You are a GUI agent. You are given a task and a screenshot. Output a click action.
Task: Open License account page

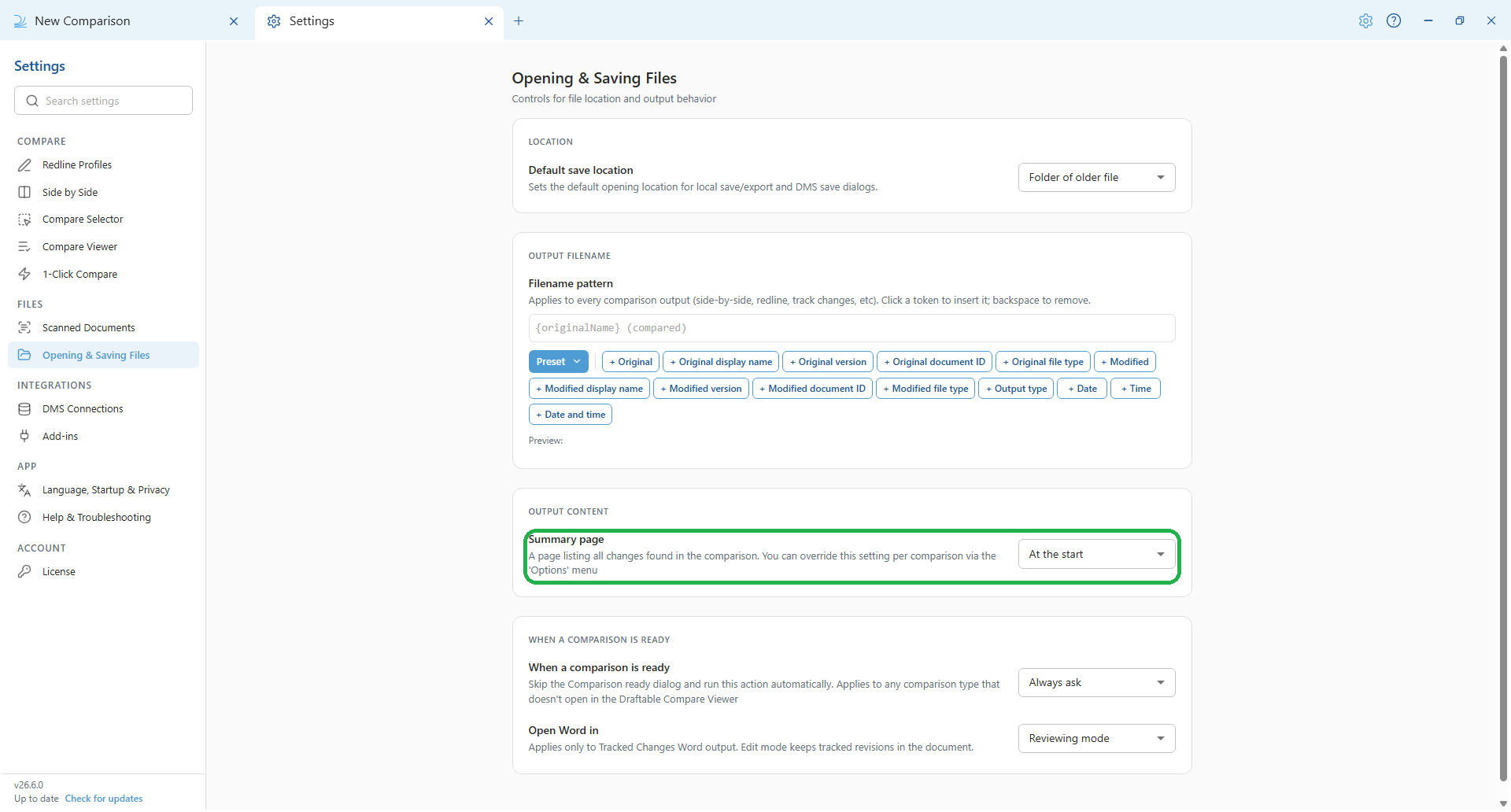pyautogui.click(x=103, y=572)
